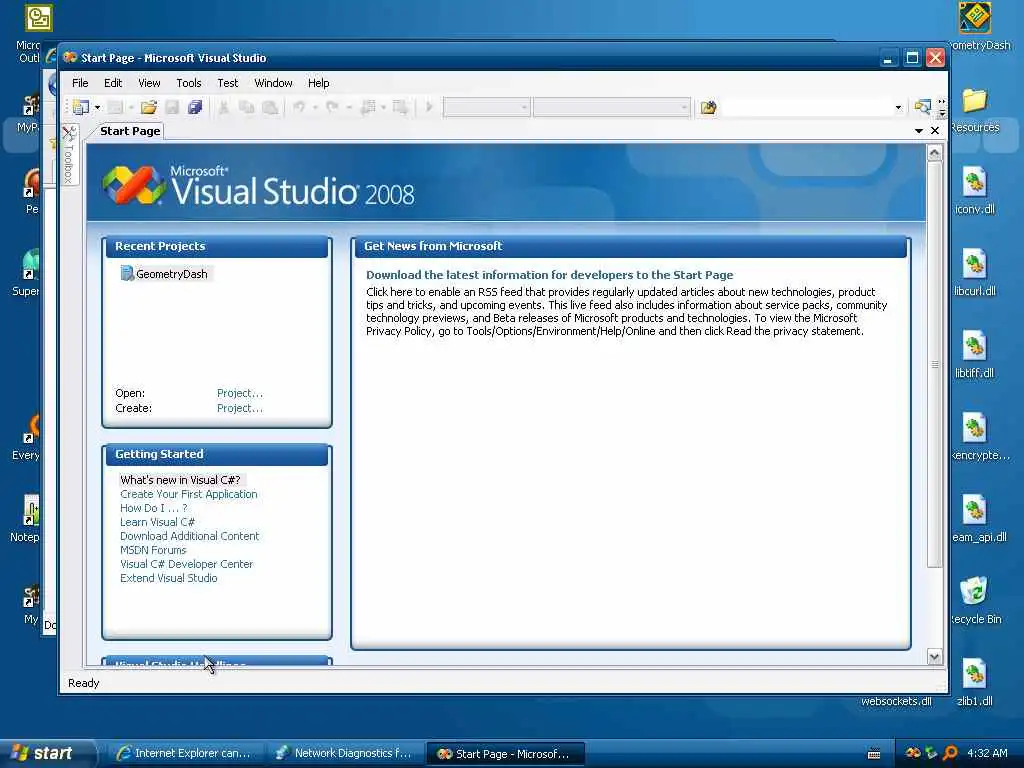Click the Redo toolbar icon
The height and width of the screenshot is (768, 1024).
(332, 107)
